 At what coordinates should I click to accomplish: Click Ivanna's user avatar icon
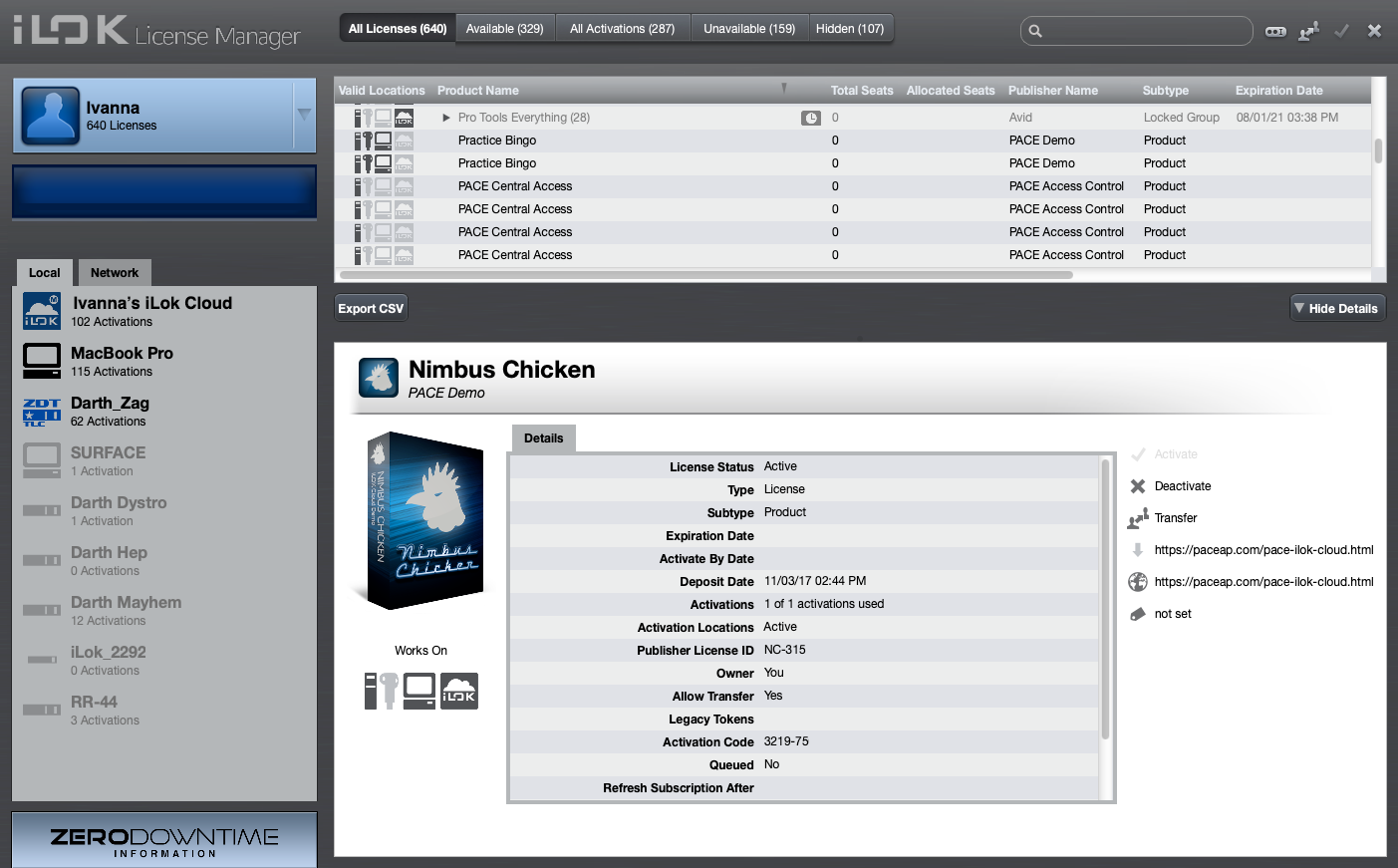(x=50, y=116)
